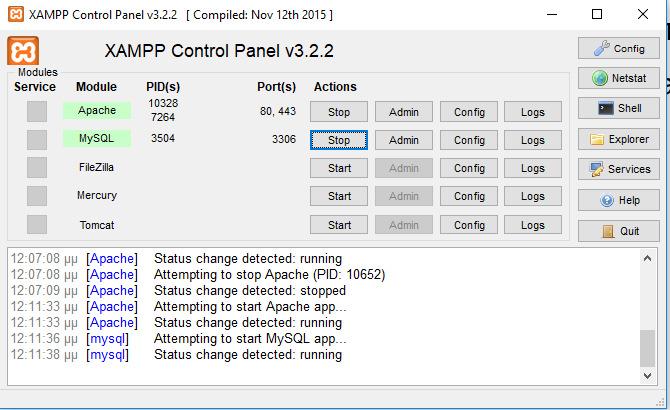Open the Apache Logs menu
The image size is (670, 410).
click(533, 112)
